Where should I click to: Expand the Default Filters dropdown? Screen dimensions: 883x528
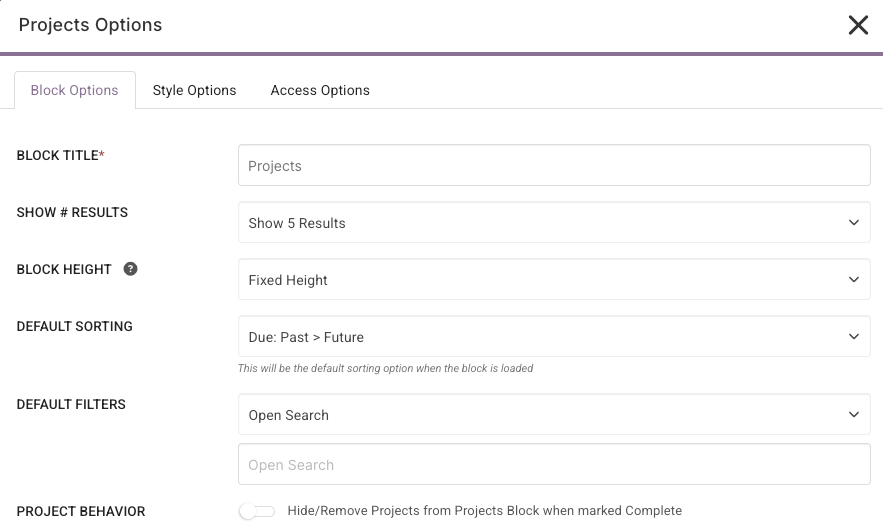click(553, 415)
